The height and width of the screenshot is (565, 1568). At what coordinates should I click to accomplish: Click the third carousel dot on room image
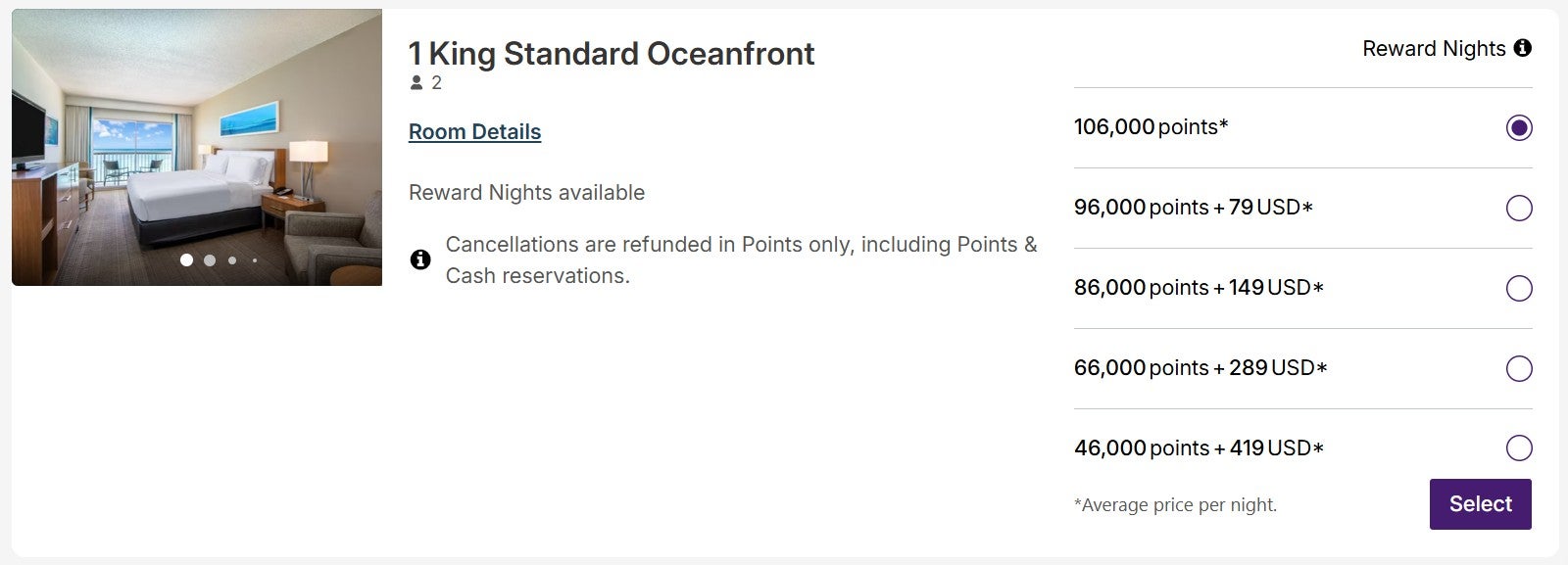coord(230,259)
